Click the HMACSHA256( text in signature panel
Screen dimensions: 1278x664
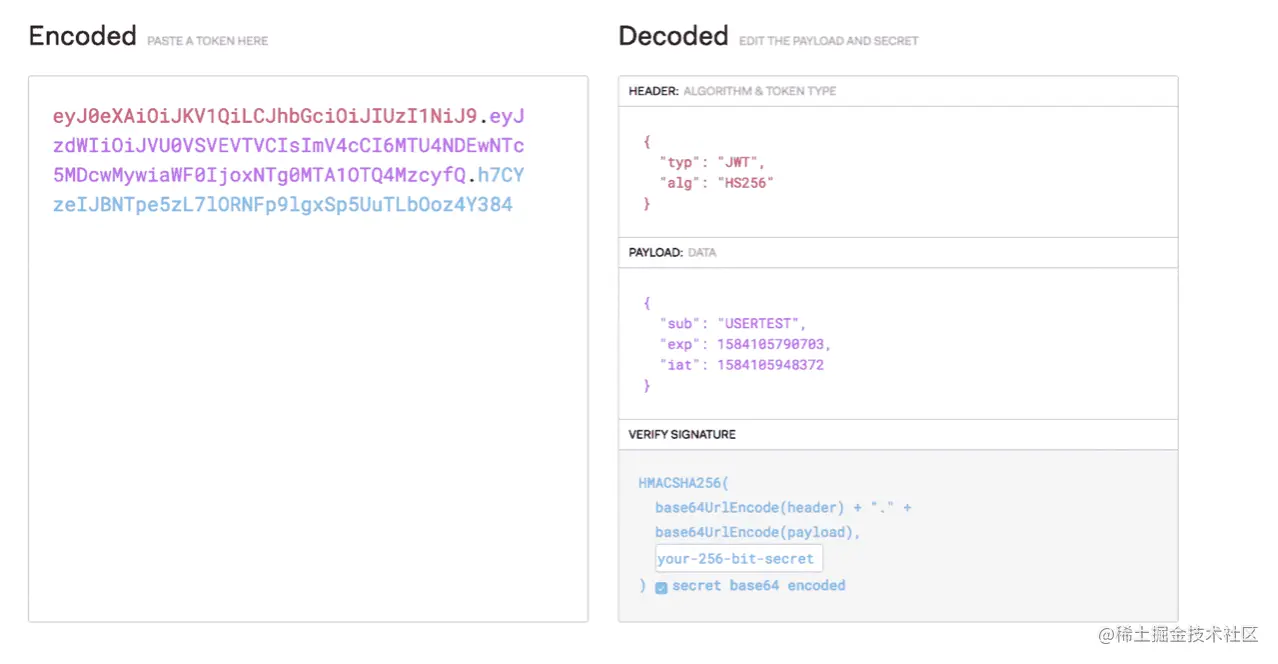pyautogui.click(x=684, y=483)
